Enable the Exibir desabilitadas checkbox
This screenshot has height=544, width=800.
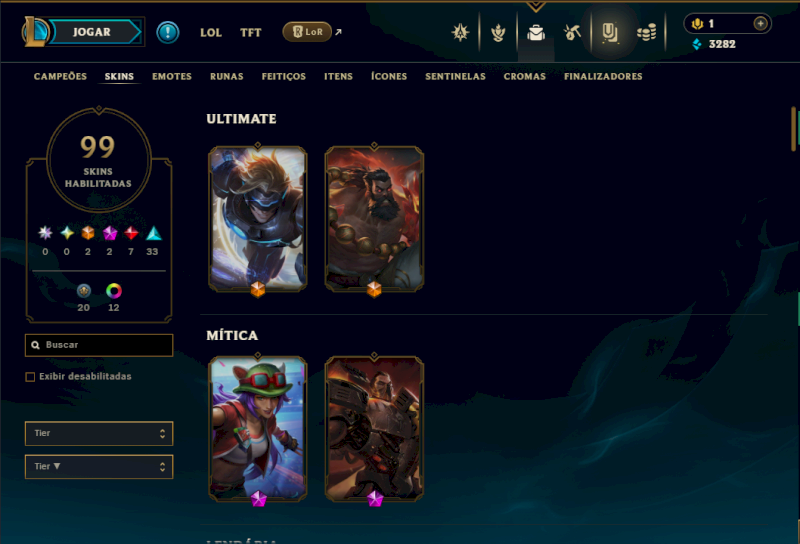point(30,377)
